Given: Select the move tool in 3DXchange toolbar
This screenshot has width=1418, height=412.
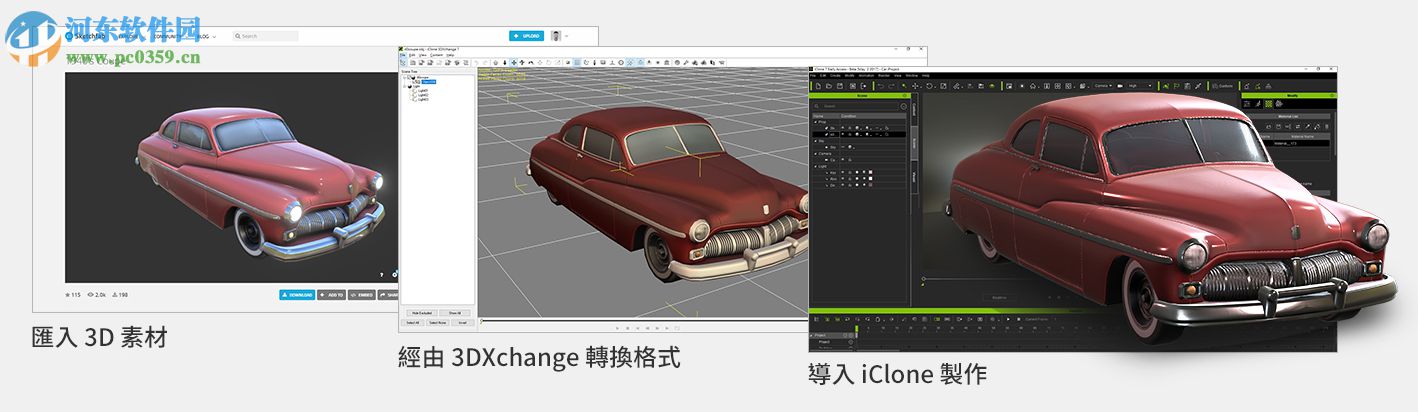Looking at the screenshot, I should (514, 62).
